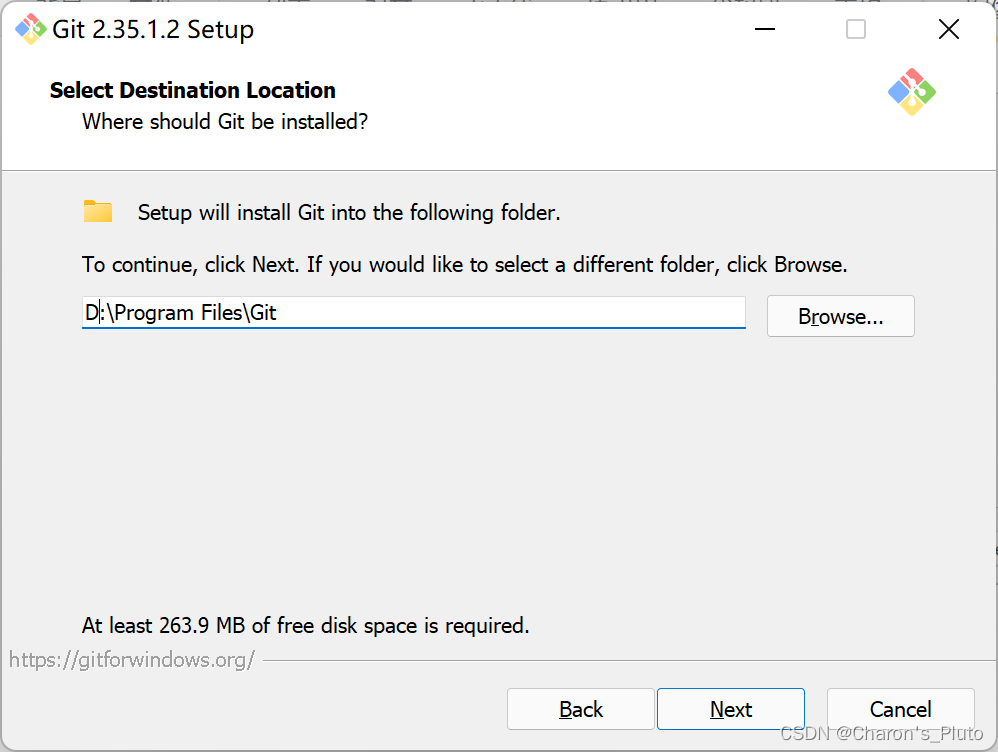998x752 pixels.
Task: Click the "Where should Git be installed?" subtitle
Action: coord(225,122)
